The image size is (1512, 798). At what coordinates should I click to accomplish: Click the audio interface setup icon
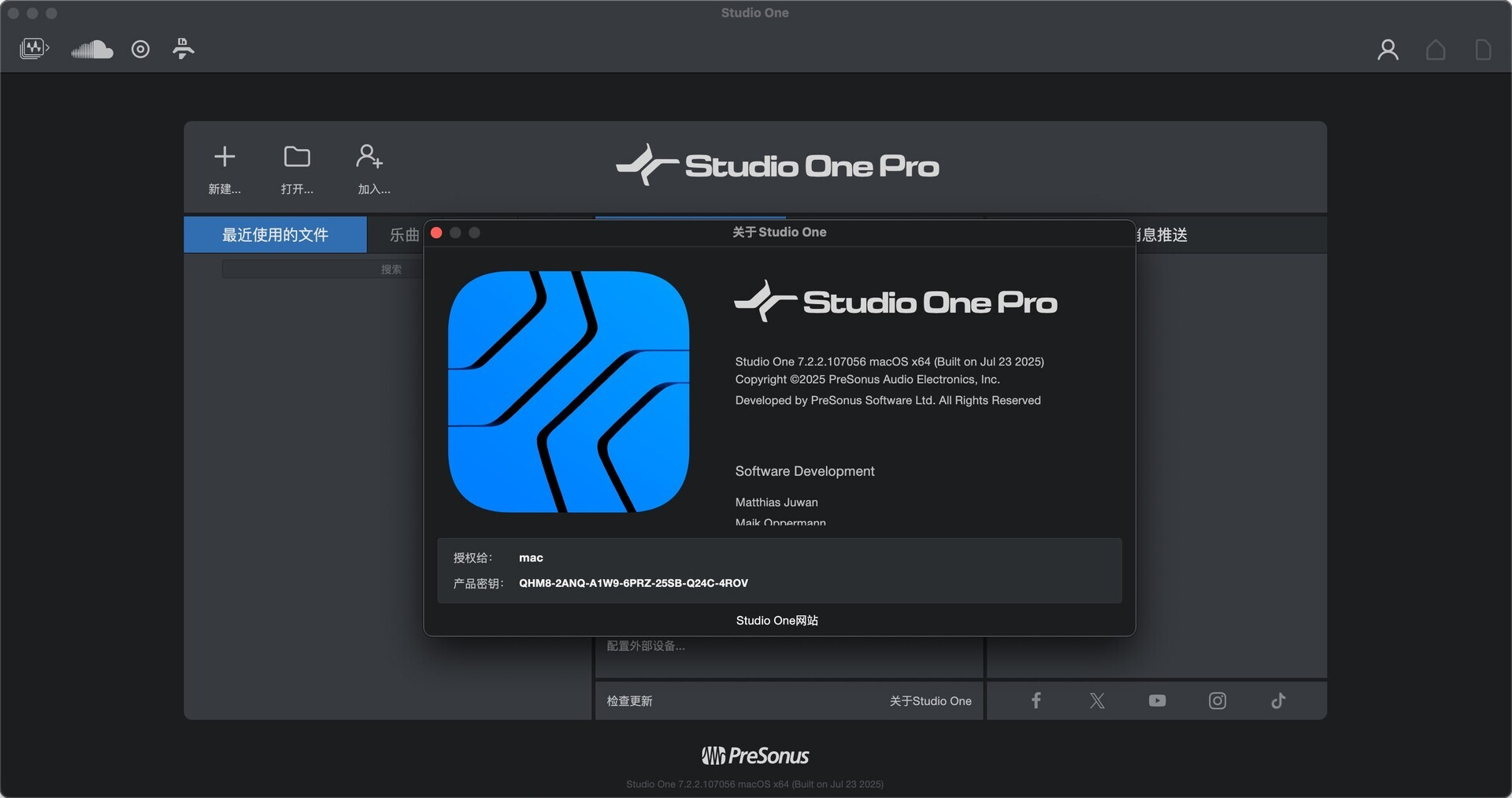[x=183, y=49]
